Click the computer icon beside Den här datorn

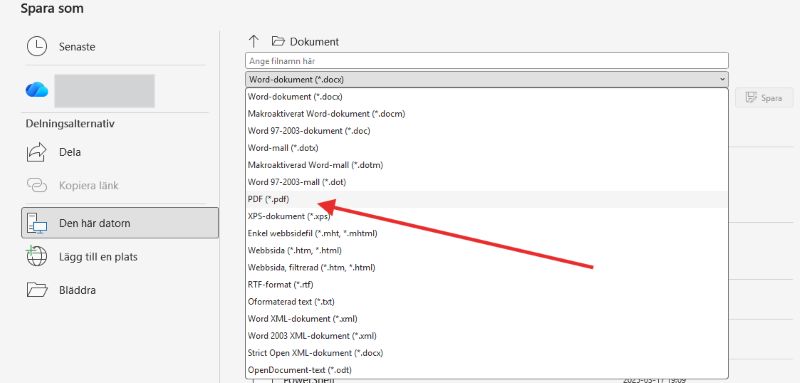[37, 223]
